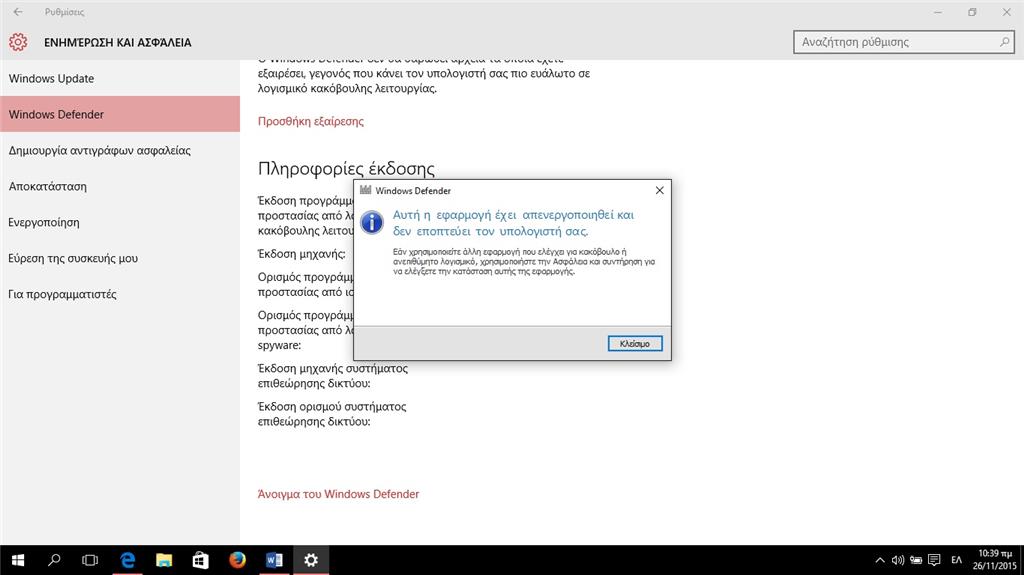Close the Settings window
Viewport: 1024px width, 575px height.
click(x=1006, y=12)
